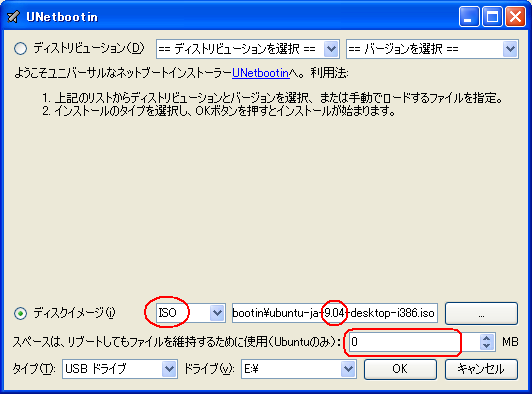The width and height of the screenshot is (532, 394).
Task: Open the E:¥ drive dropdown
Action: click(299, 369)
